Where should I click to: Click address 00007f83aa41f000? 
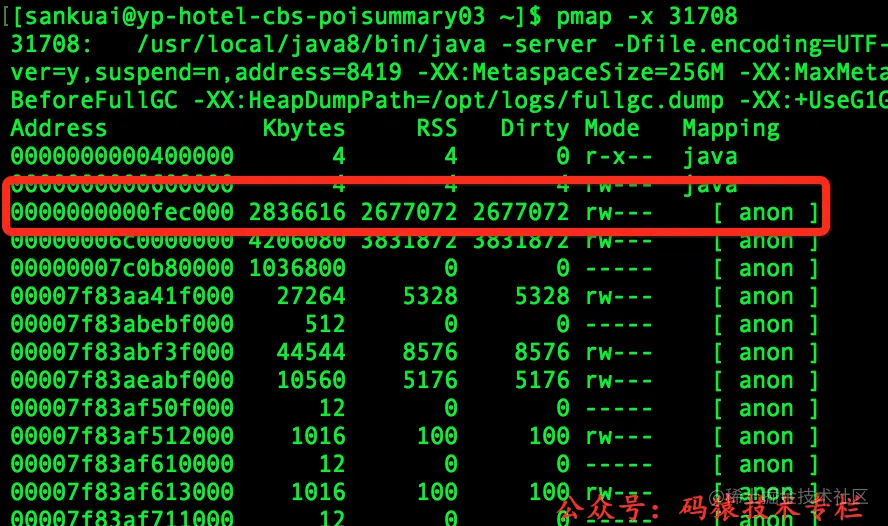pyautogui.click(x=122, y=296)
